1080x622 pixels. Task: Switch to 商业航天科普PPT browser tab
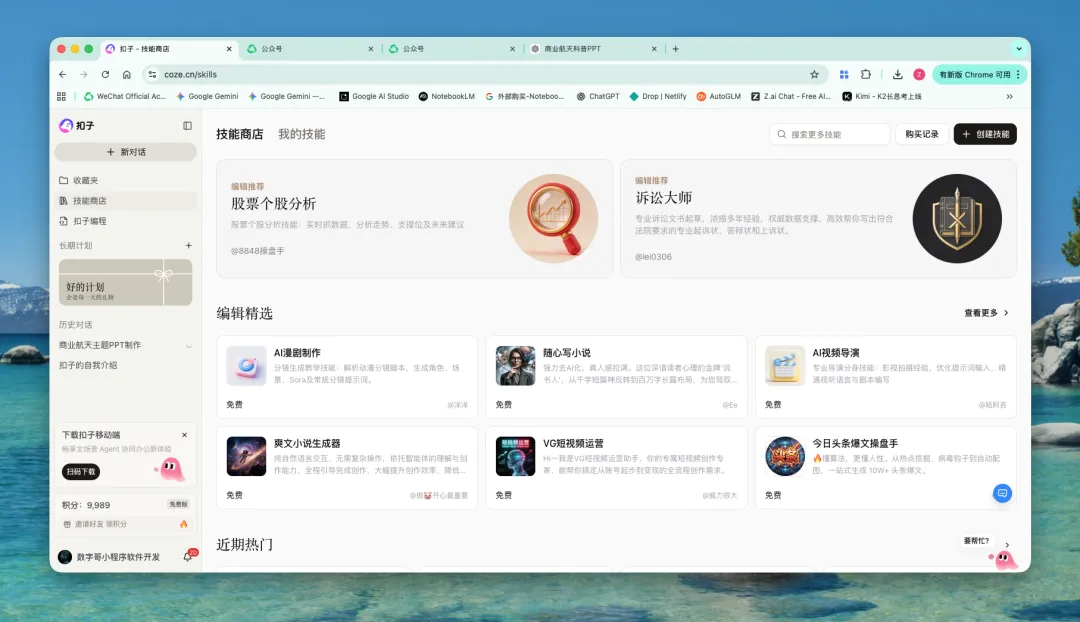(x=592, y=49)
